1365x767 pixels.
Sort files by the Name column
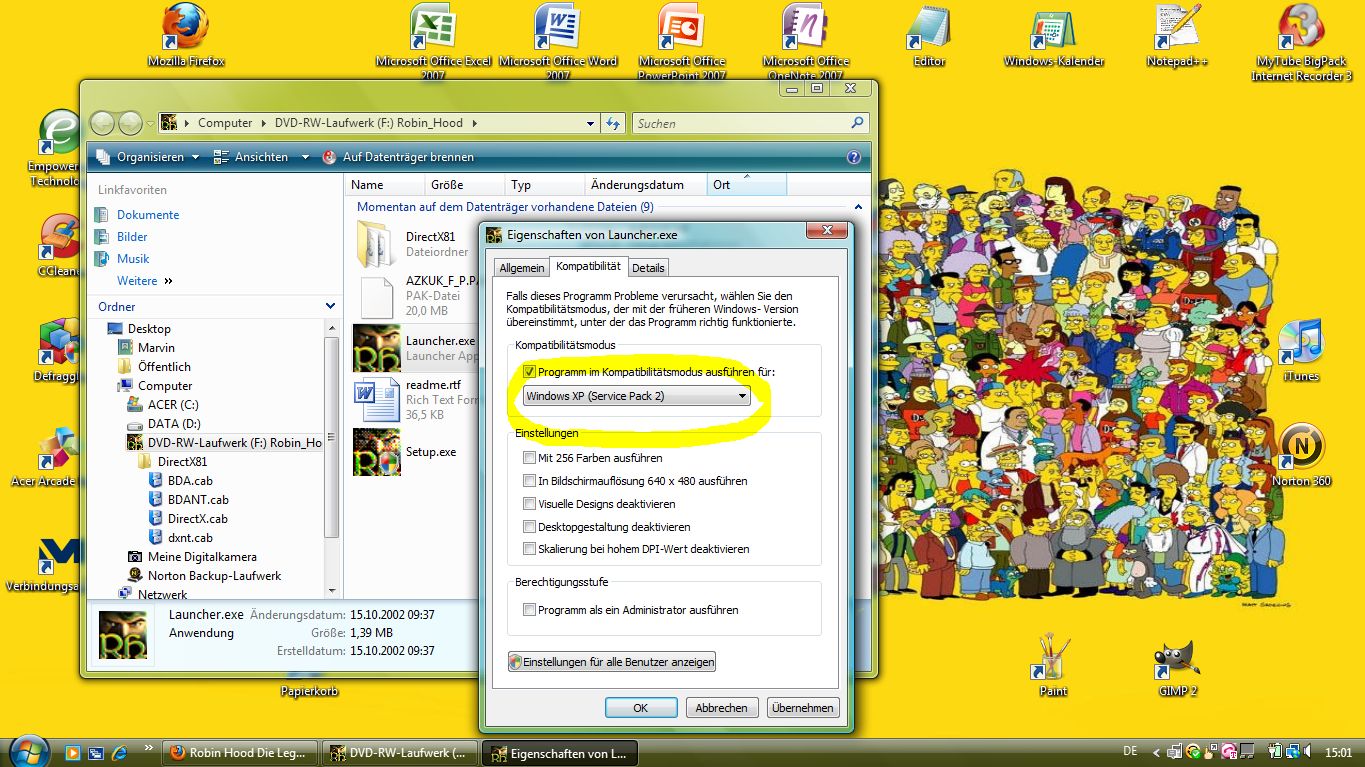coord(384,185)
